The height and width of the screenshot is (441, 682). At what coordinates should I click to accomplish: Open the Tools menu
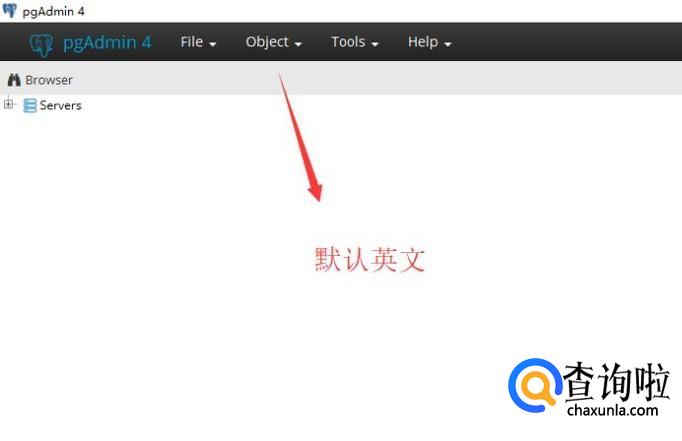coord(354,42)
